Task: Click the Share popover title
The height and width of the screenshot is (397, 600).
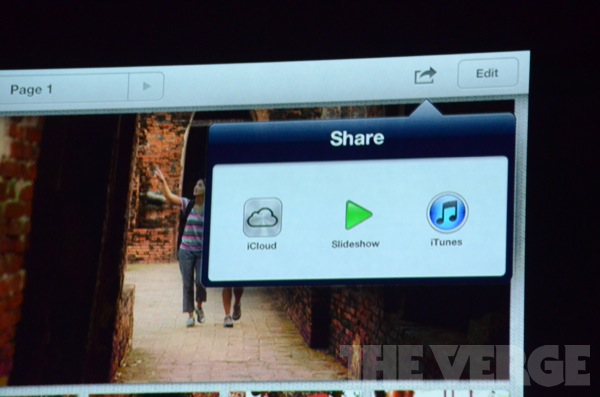Action: pyautogui.click(x=357, y=138)
